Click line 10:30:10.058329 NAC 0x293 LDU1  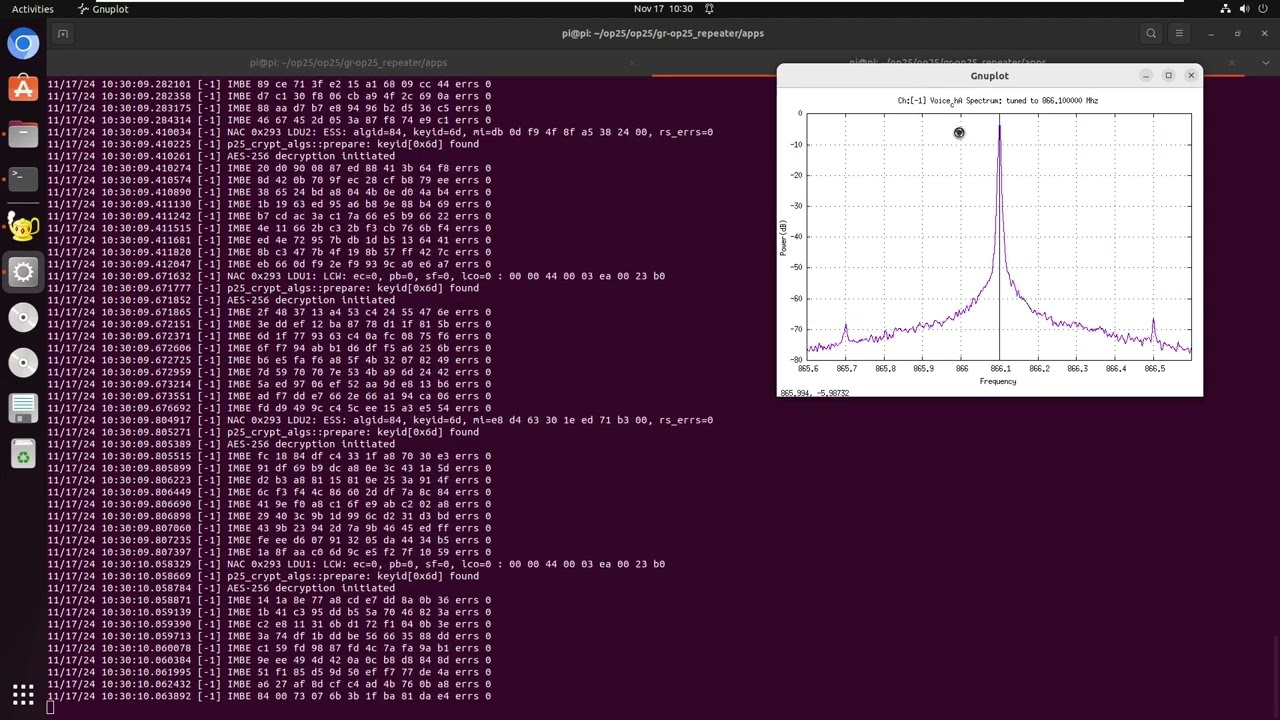coord(356,564)
